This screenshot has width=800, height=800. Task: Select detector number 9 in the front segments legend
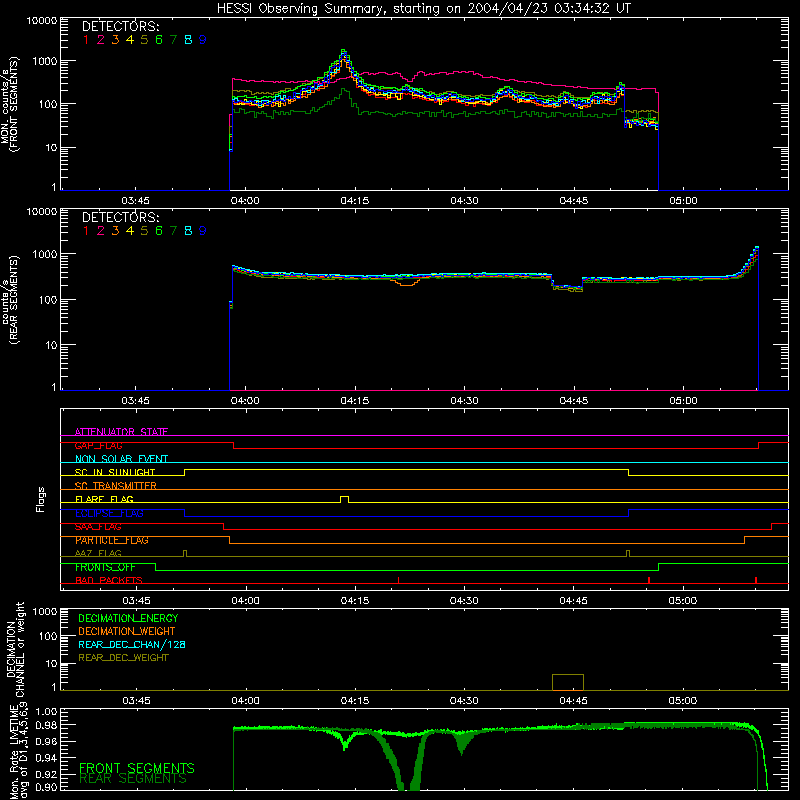coord(203,40)
